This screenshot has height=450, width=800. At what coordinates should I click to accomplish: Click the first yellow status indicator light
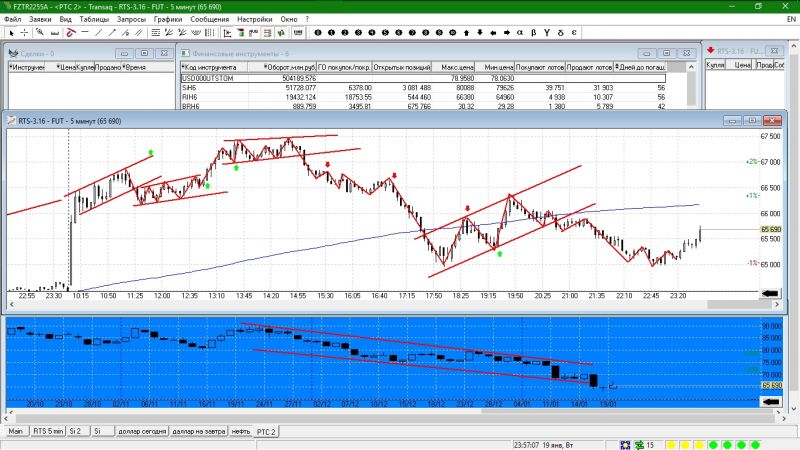pyautogui.click(x=670, y=445)
